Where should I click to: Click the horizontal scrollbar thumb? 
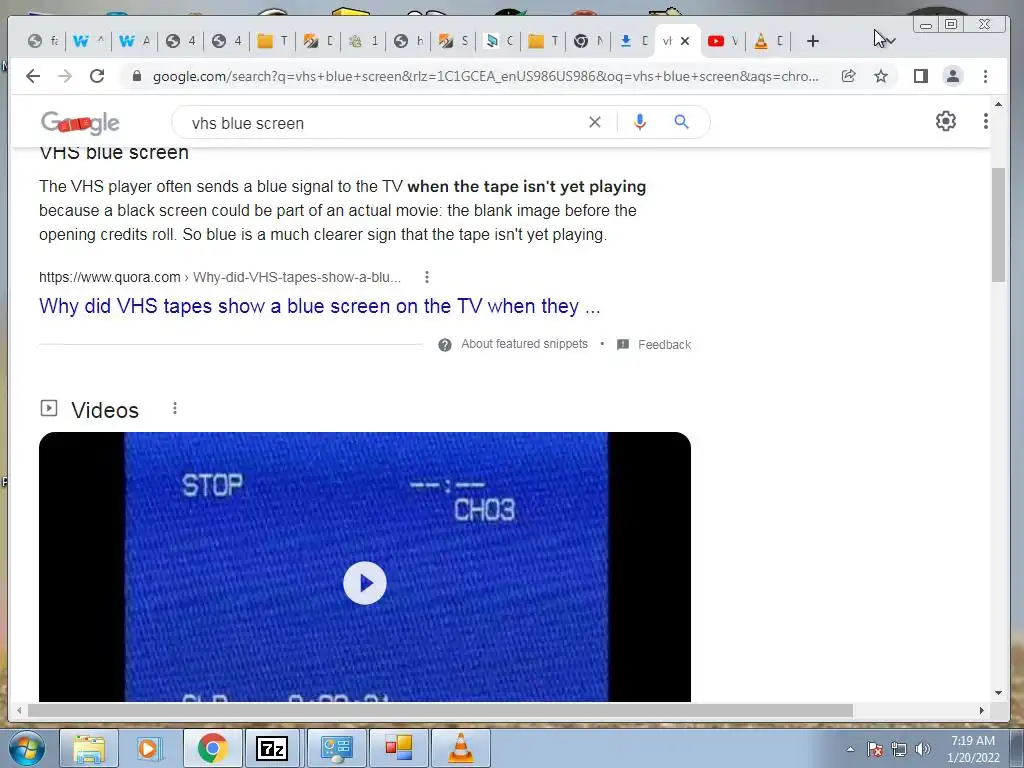pyautogui.click(x=440, y=711)
